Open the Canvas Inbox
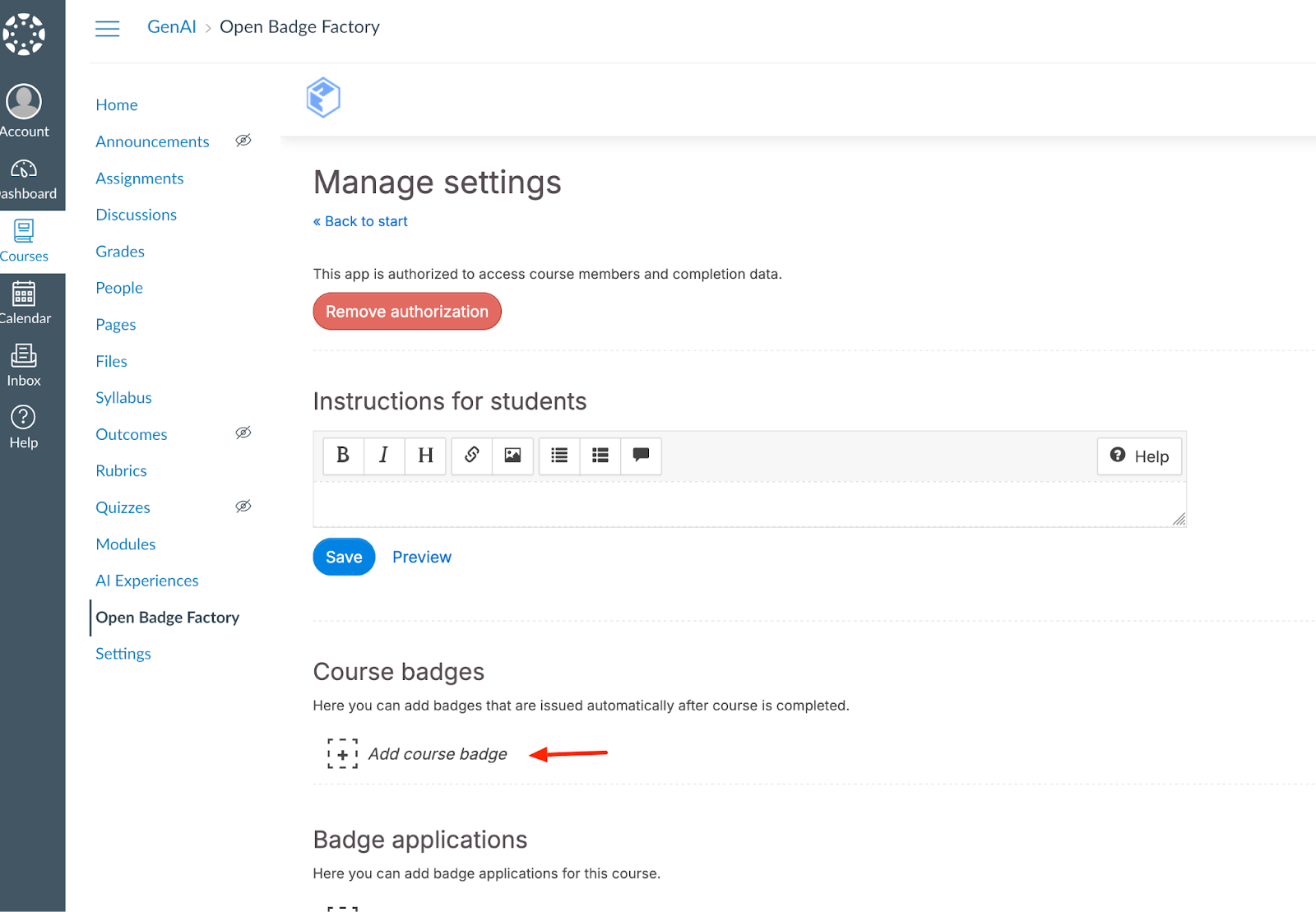This screenshot has height=912, width=1316. click(x=24, y=365)
